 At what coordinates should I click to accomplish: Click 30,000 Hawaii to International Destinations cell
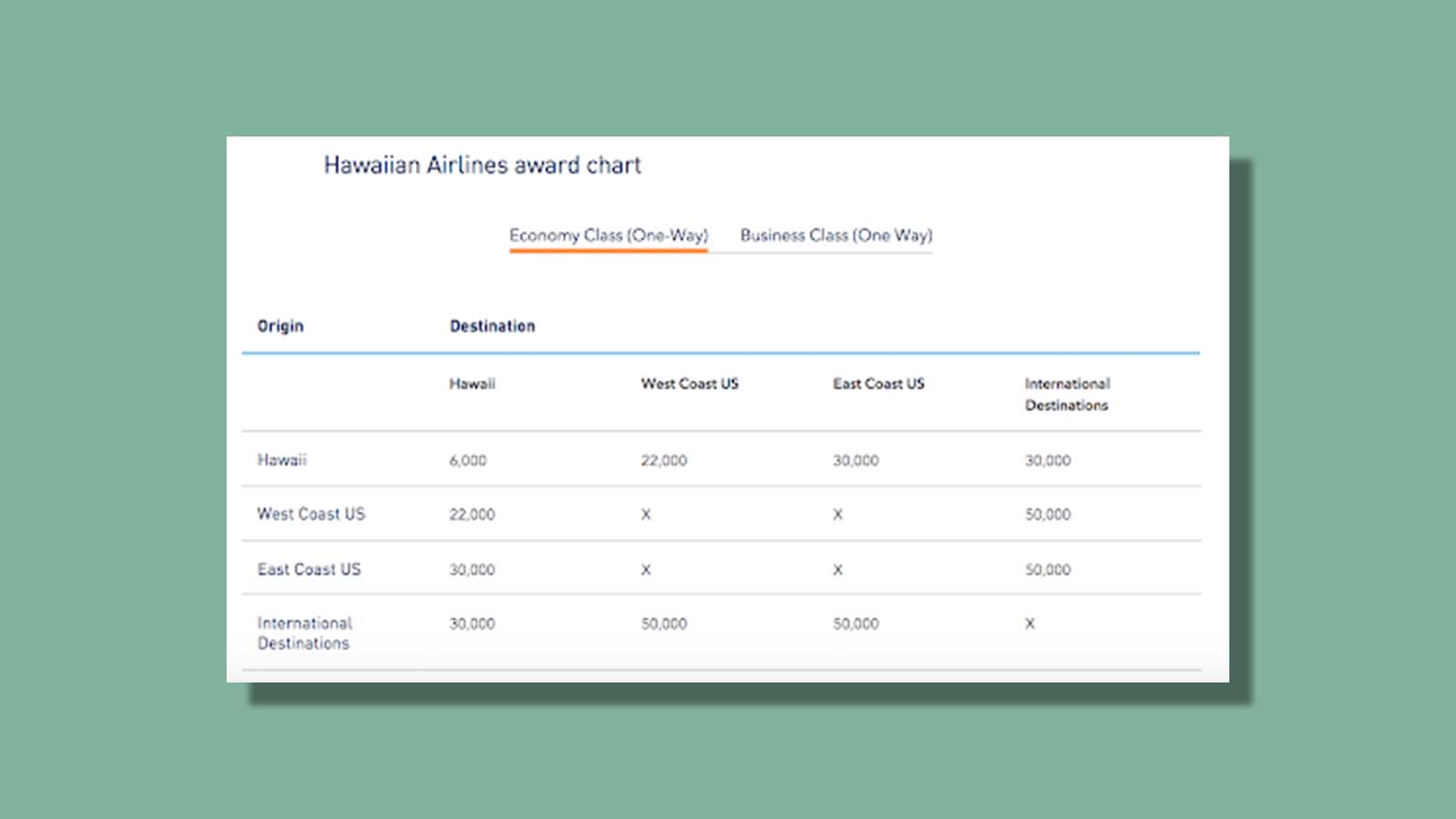(x=1048, y=460)
